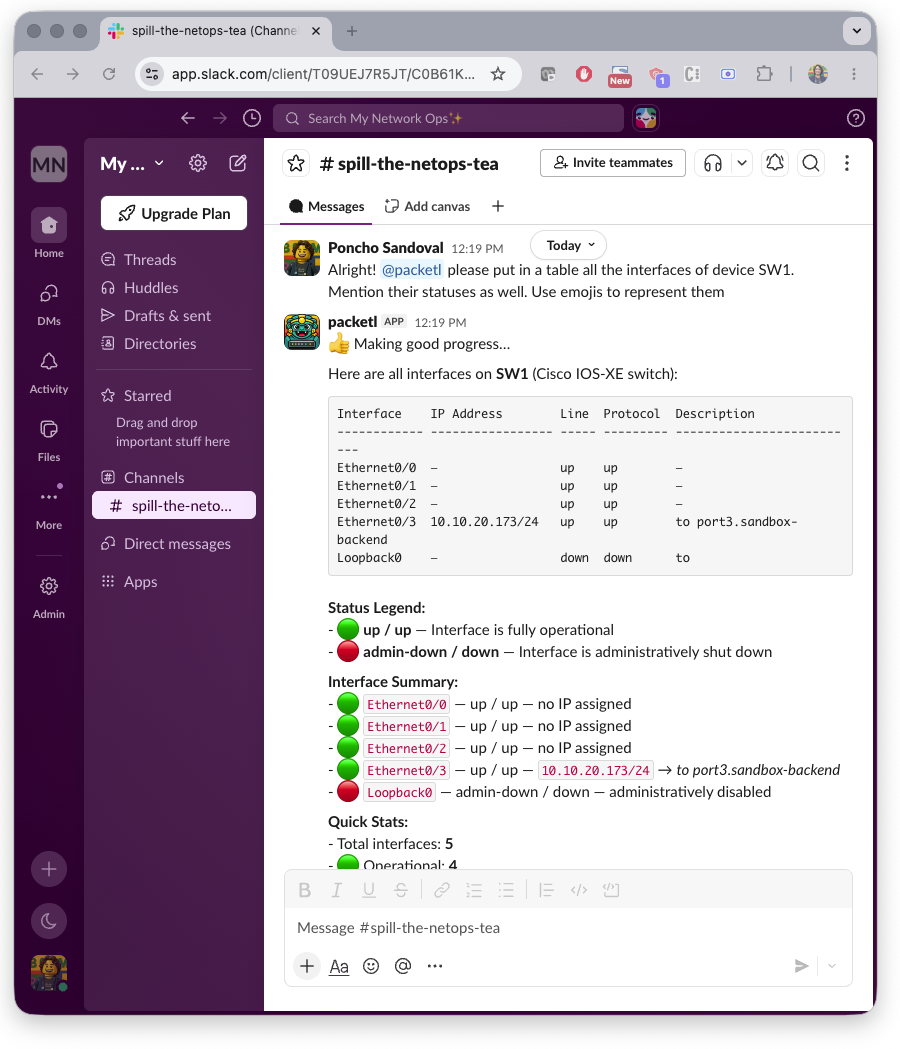The height and width of the screenshot is (1049, 900).
Task: Open Threads in channel sidebar
Action: (174, 260)
